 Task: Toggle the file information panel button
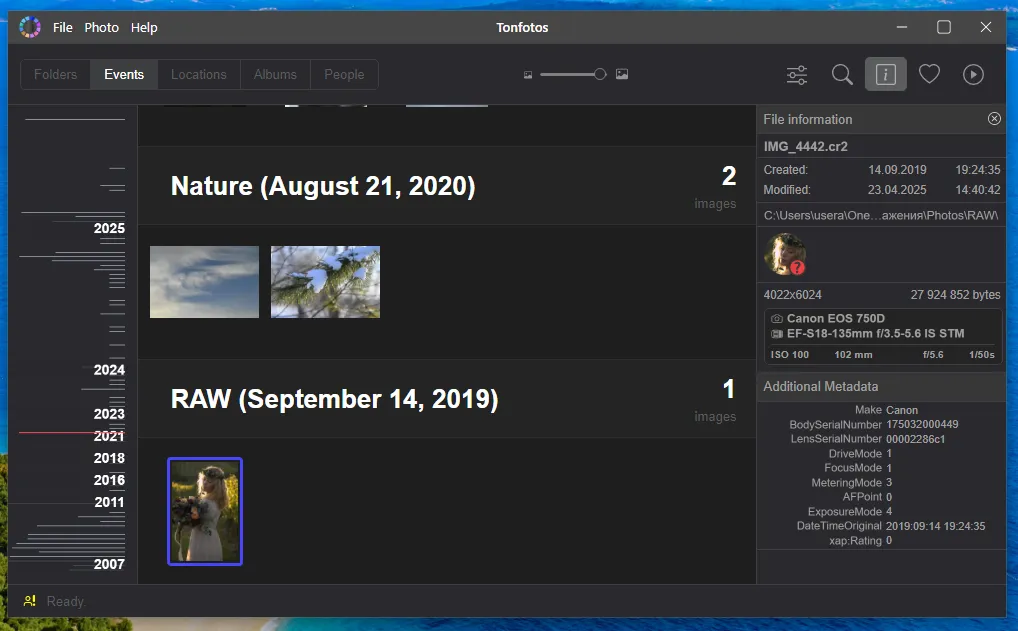(886, 74)
